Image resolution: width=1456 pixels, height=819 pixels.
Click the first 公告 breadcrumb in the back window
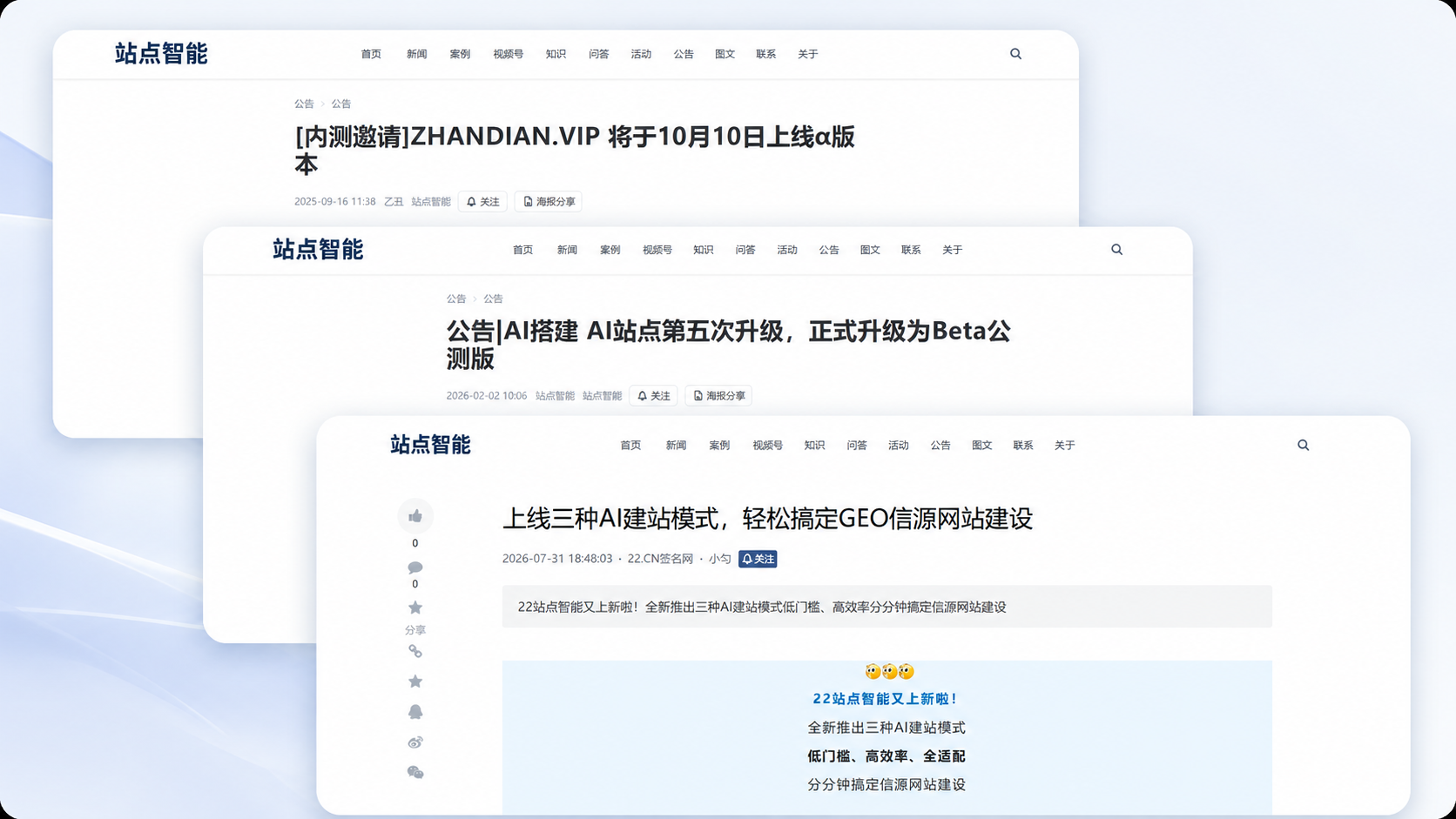click(304, 104)
